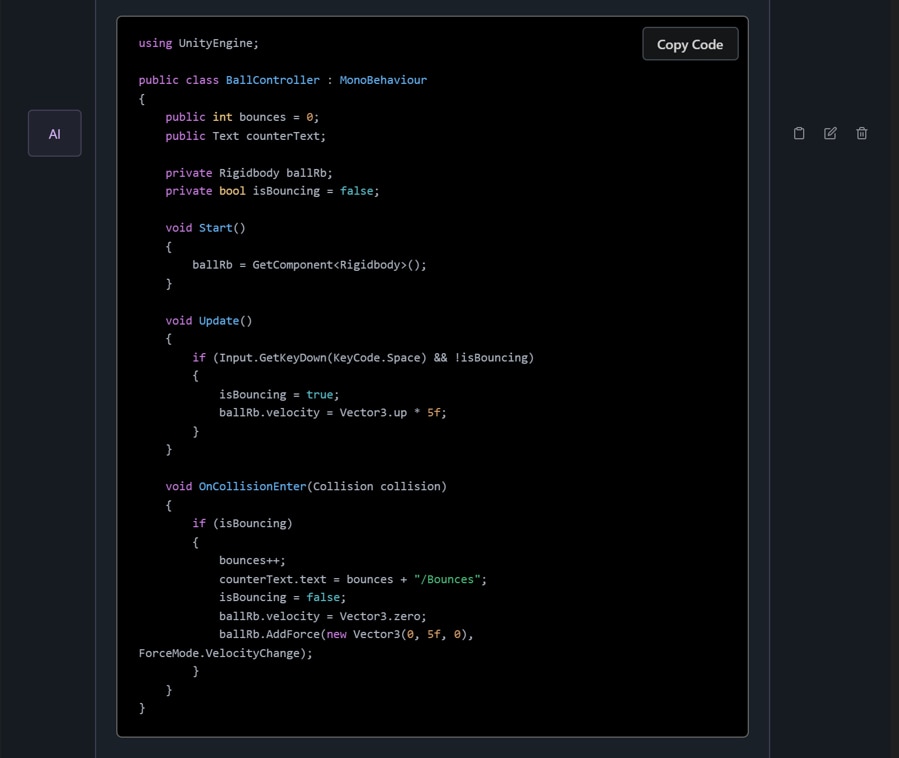Click 'ballRb.velocity = Vector3.zero;' line
Image resolution: width=899 pixels, height=758 pixels.
pyautogui.click(x=323, y=616)
